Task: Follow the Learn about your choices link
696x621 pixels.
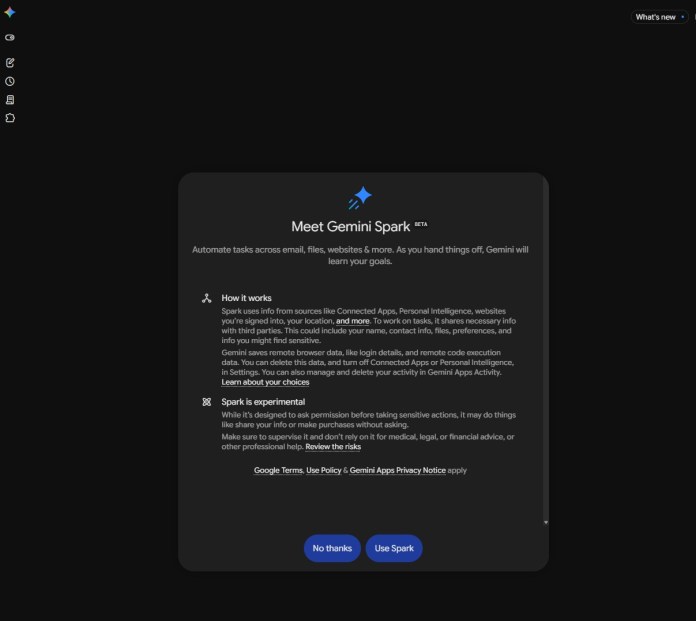Action: point(265,382)
